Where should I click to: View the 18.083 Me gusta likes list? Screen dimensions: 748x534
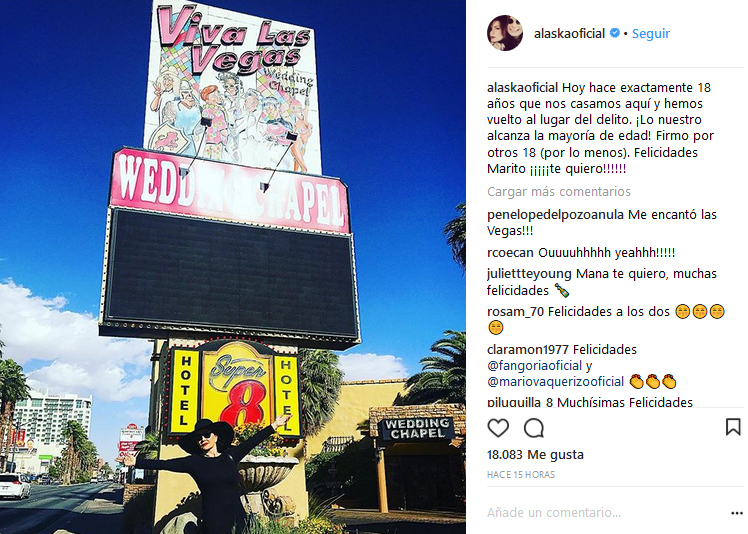click(535, 454)
